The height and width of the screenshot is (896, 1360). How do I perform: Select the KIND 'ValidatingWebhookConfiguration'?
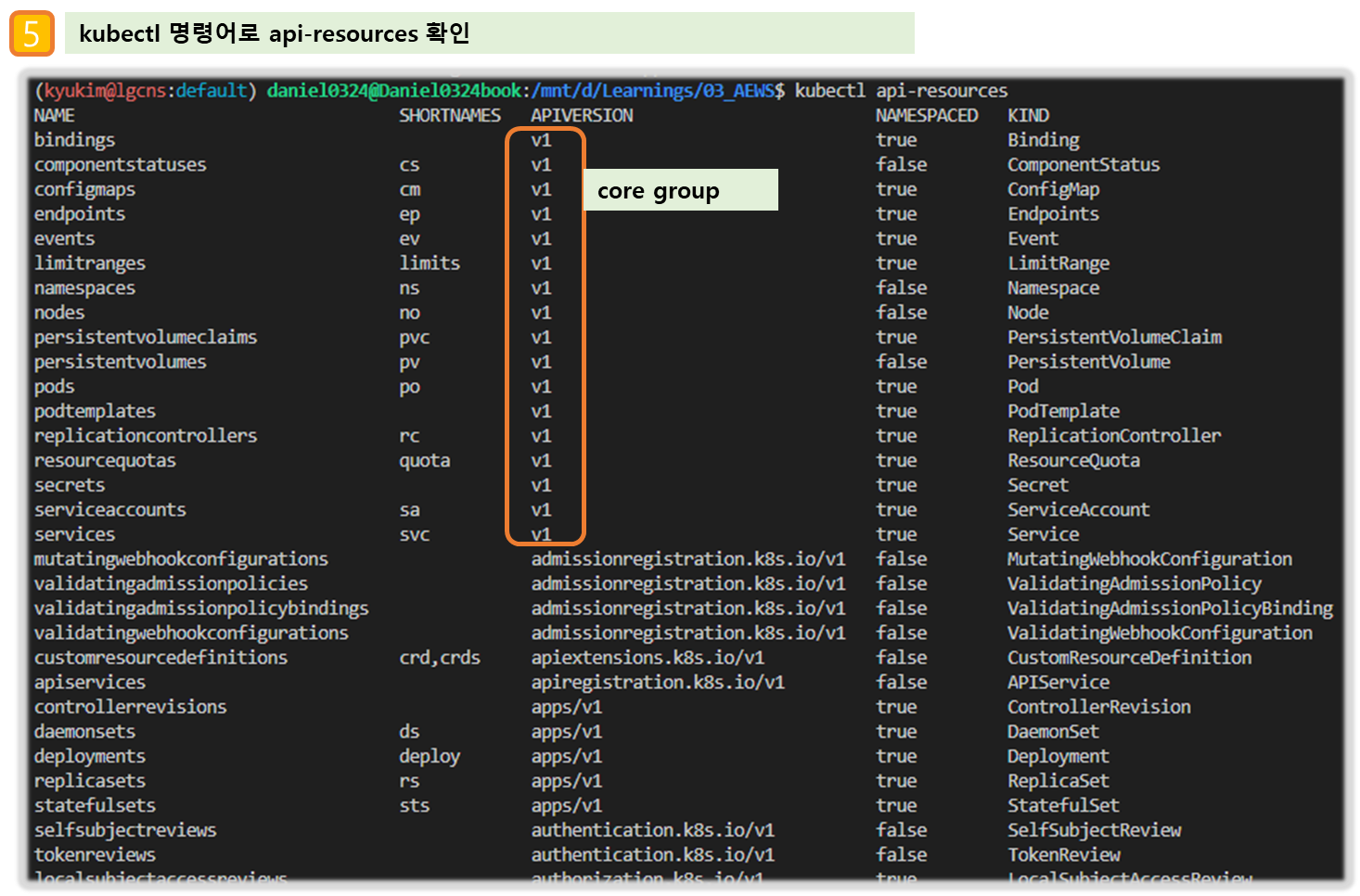tap(1161, 634)
